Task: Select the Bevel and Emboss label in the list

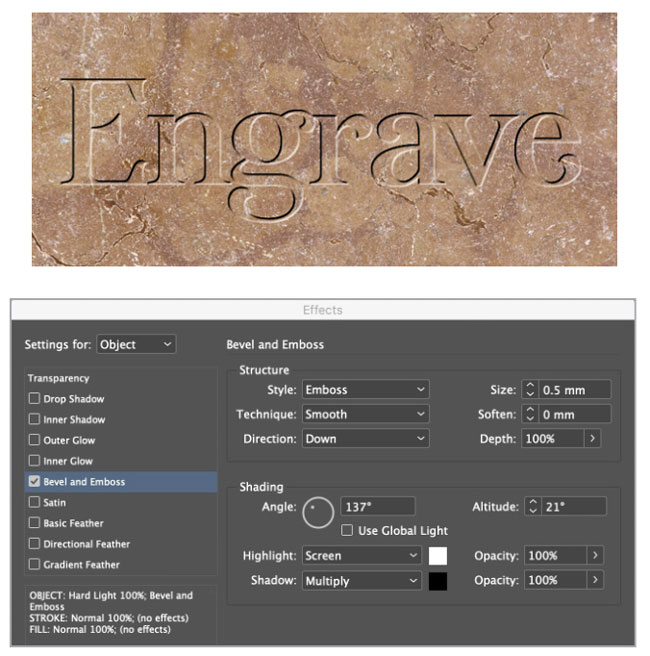Action: pyautogui.click(x=84, y=482)
